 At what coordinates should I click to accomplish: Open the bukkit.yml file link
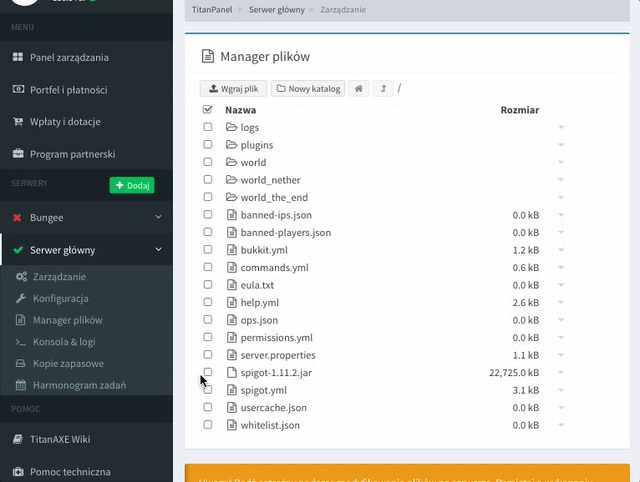click(x=263, y=250)
